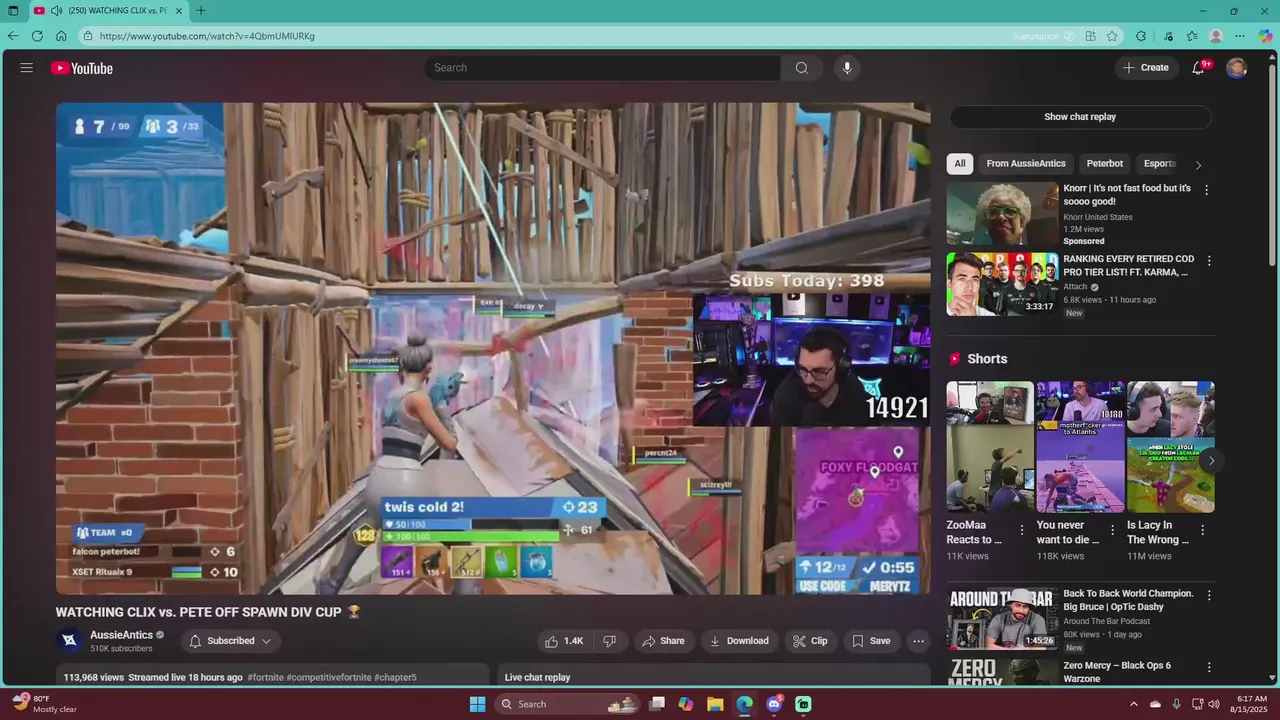Viewport: 1280px width, 720px height.
Task: Like the video with 1.4K likes
Action: tap(563, 641)
